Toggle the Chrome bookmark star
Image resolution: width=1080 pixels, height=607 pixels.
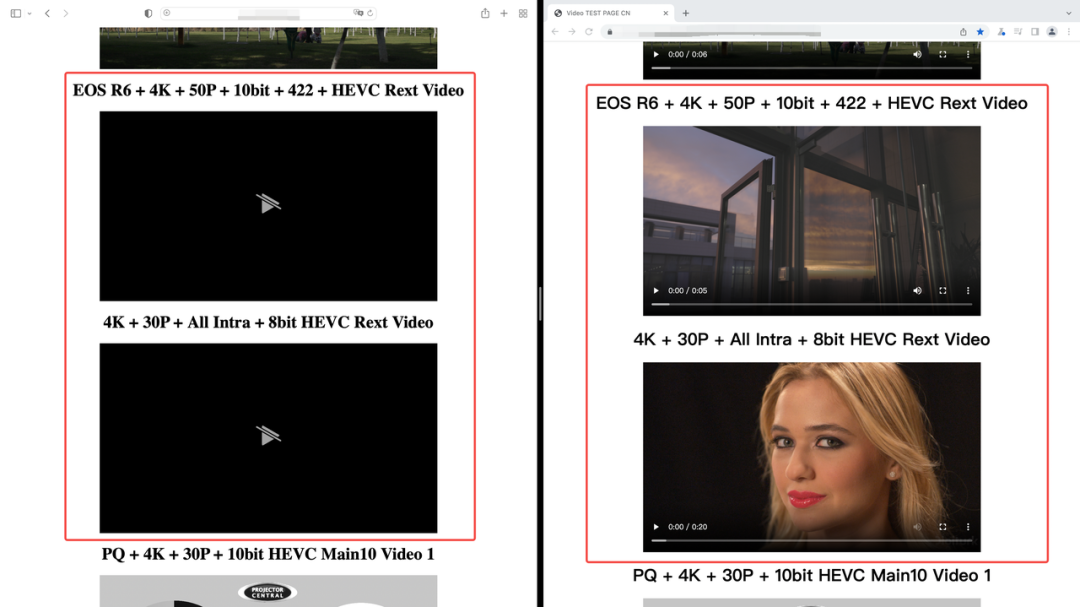tap(980, 32)
